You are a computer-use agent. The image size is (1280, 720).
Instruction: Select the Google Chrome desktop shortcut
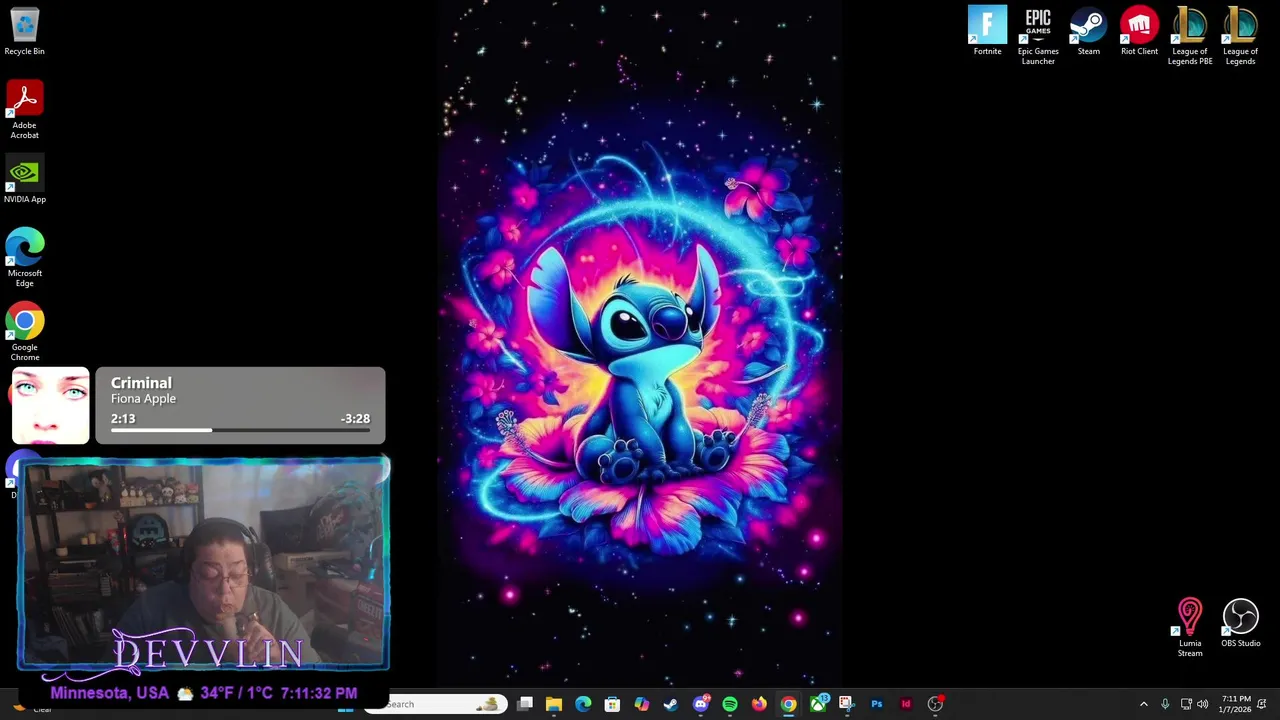(24, 332)
